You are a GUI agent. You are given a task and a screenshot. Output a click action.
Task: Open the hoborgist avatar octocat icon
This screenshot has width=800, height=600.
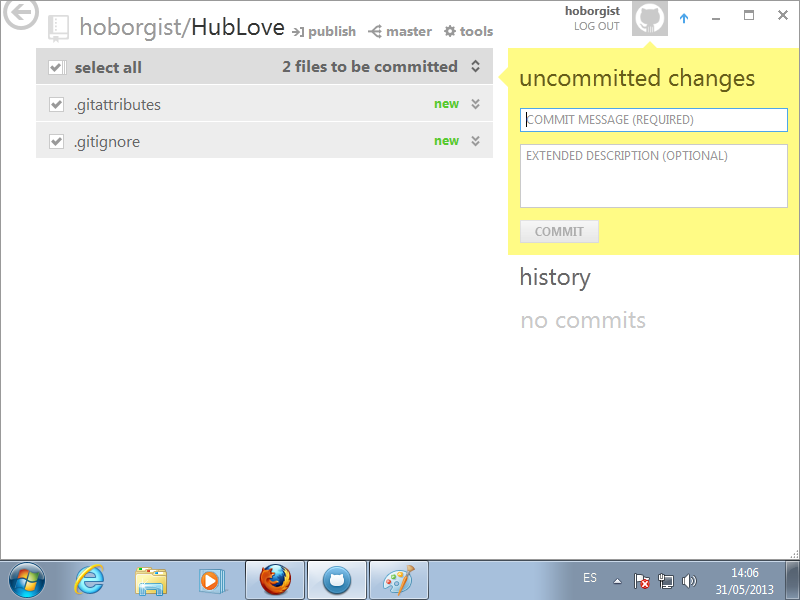[x=649, y=18]
